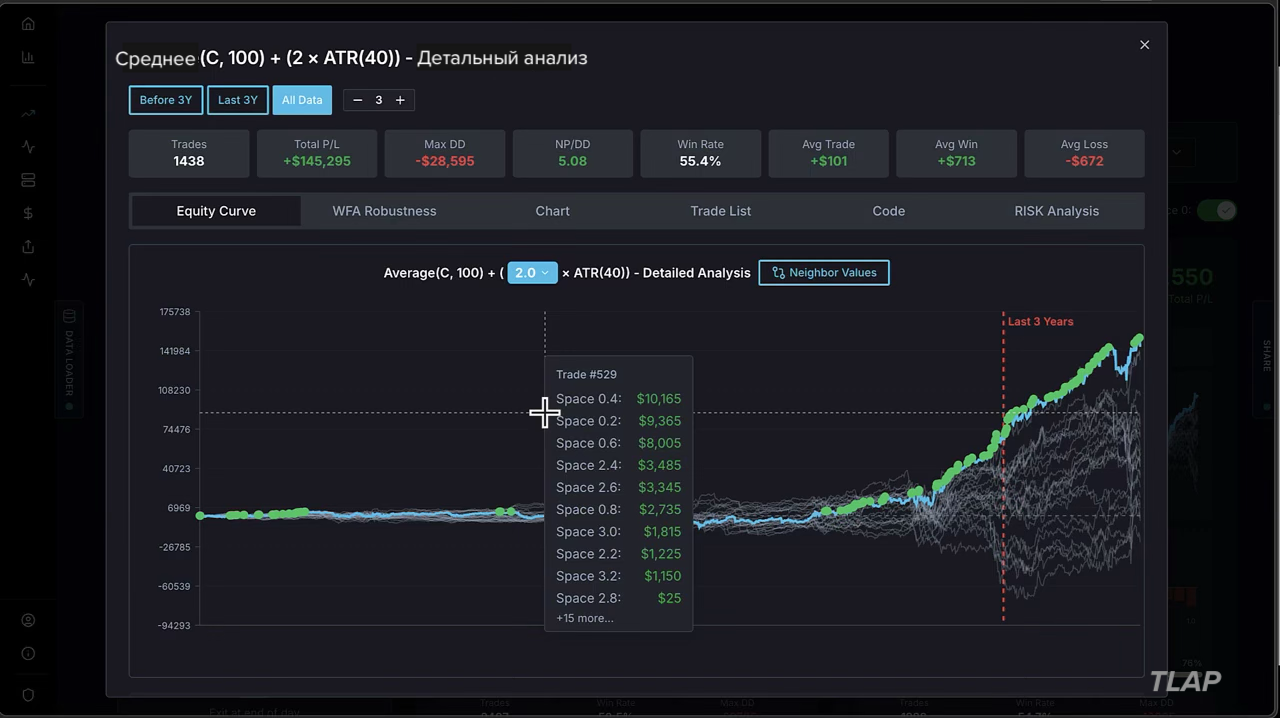
Task: Click the Win Rate 55.4% card
Action: (x=700, y=153)
